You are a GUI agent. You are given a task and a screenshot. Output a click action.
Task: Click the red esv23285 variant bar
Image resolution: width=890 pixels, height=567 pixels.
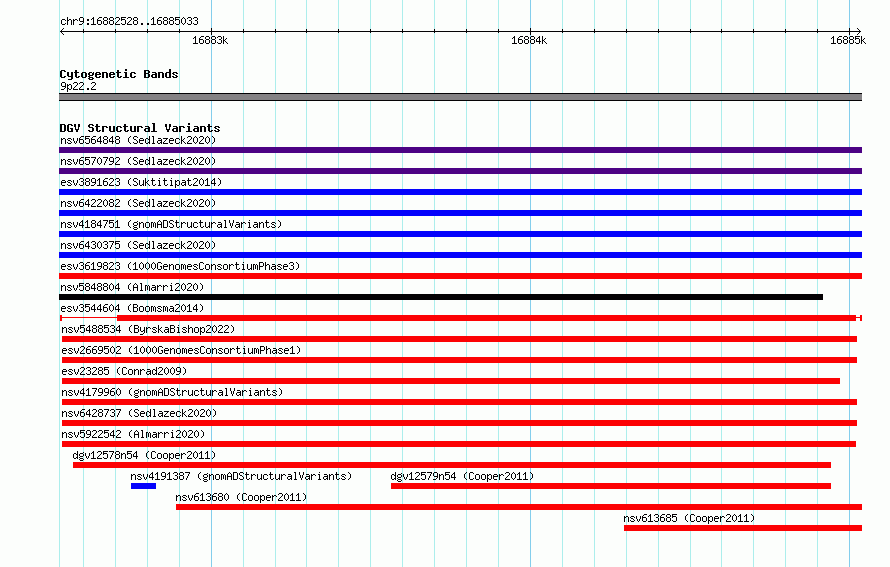click(451, 381)
